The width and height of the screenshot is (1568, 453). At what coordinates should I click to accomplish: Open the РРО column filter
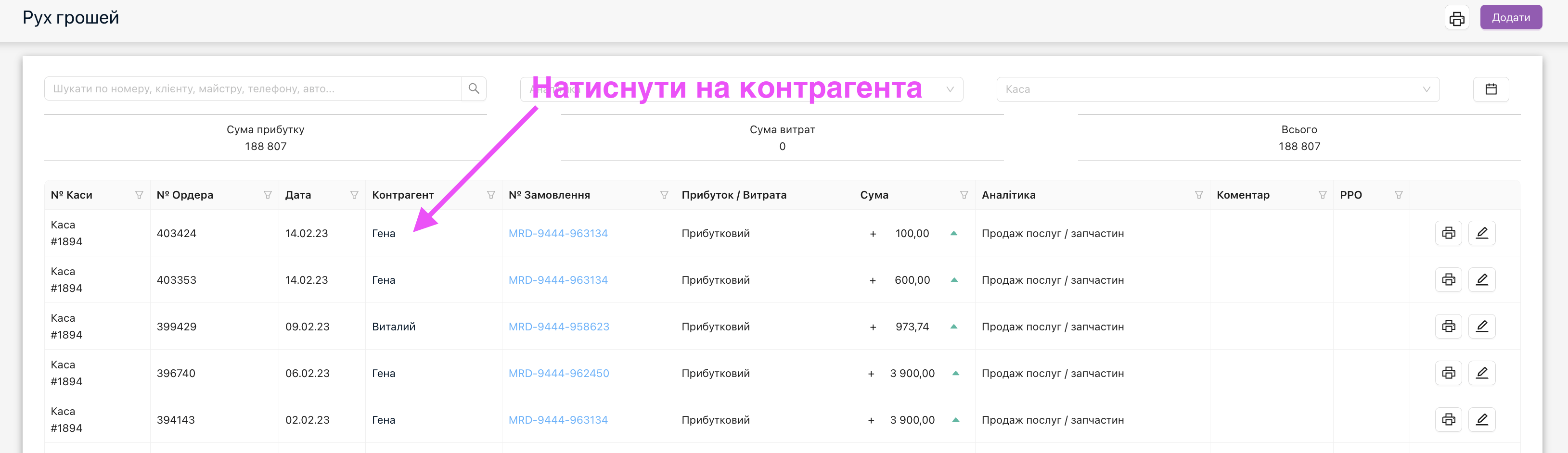click(1398, 195)
